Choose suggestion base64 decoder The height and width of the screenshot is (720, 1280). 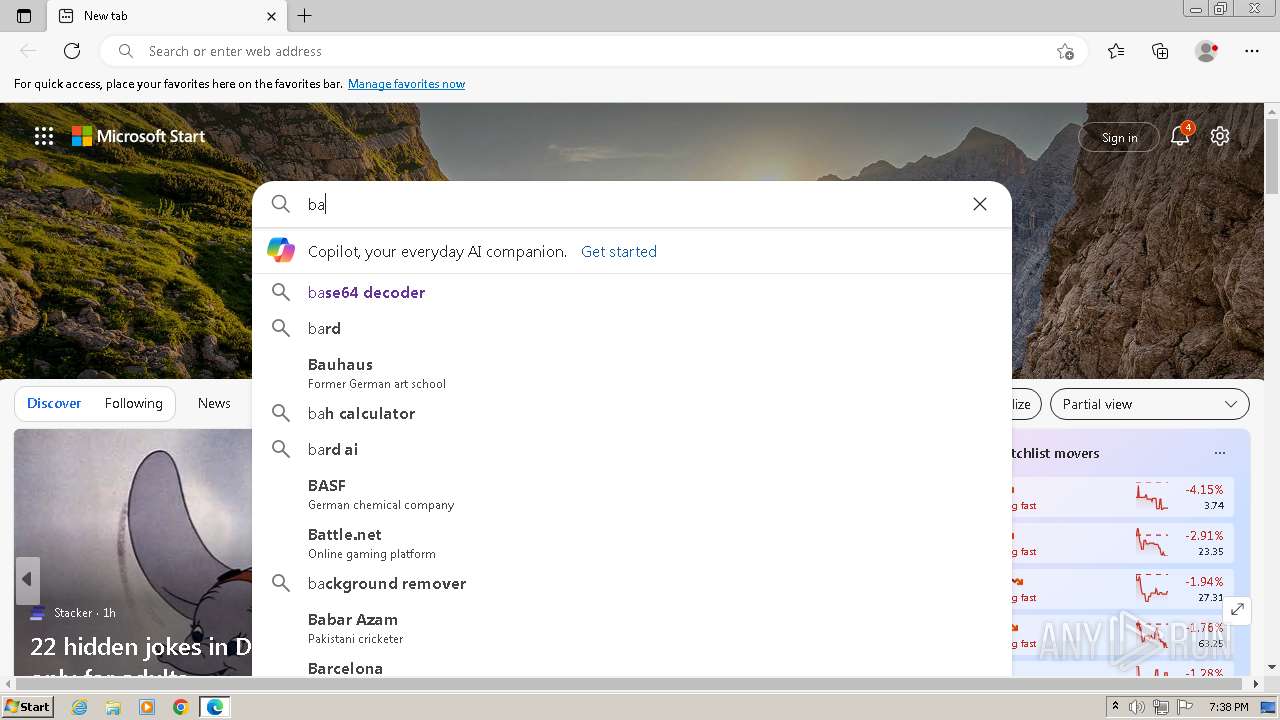(632, 292)
